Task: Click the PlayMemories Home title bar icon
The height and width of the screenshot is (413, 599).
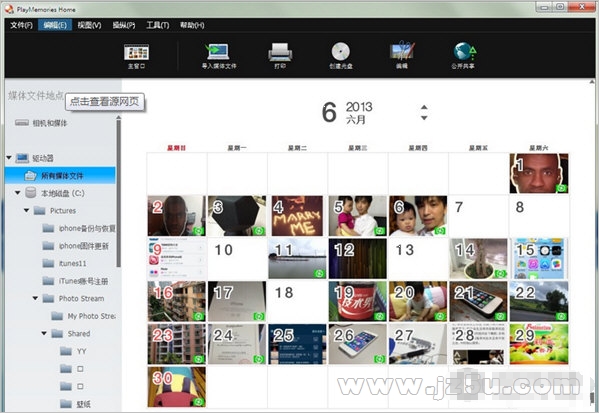Action: (x=9, y=9)
